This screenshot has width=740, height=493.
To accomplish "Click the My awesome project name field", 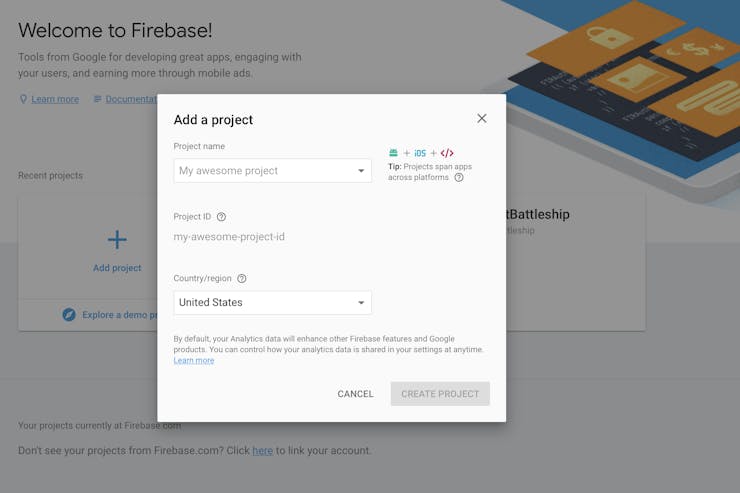I will 272,171.
